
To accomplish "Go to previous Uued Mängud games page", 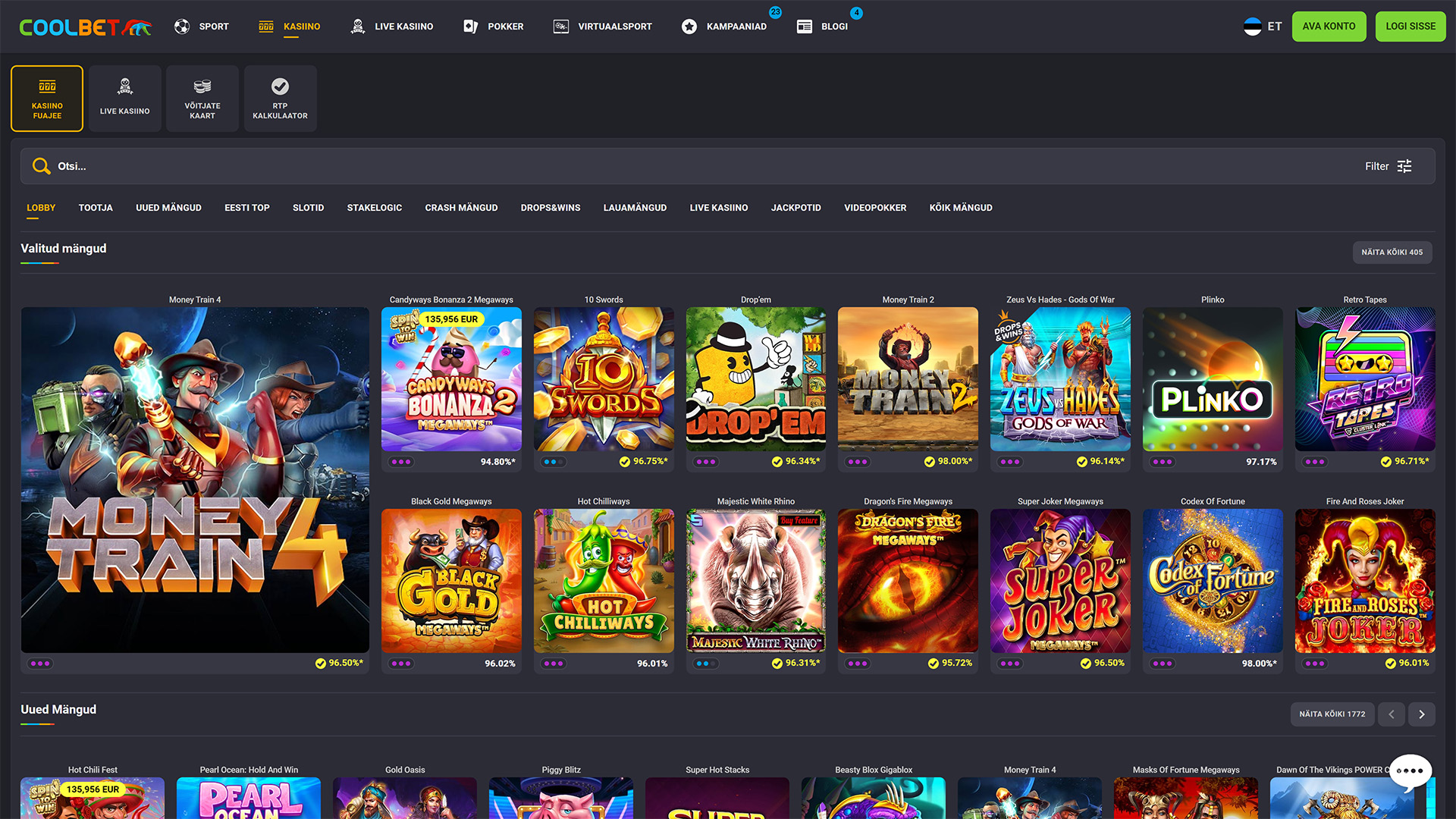I will pos(1392,714).
